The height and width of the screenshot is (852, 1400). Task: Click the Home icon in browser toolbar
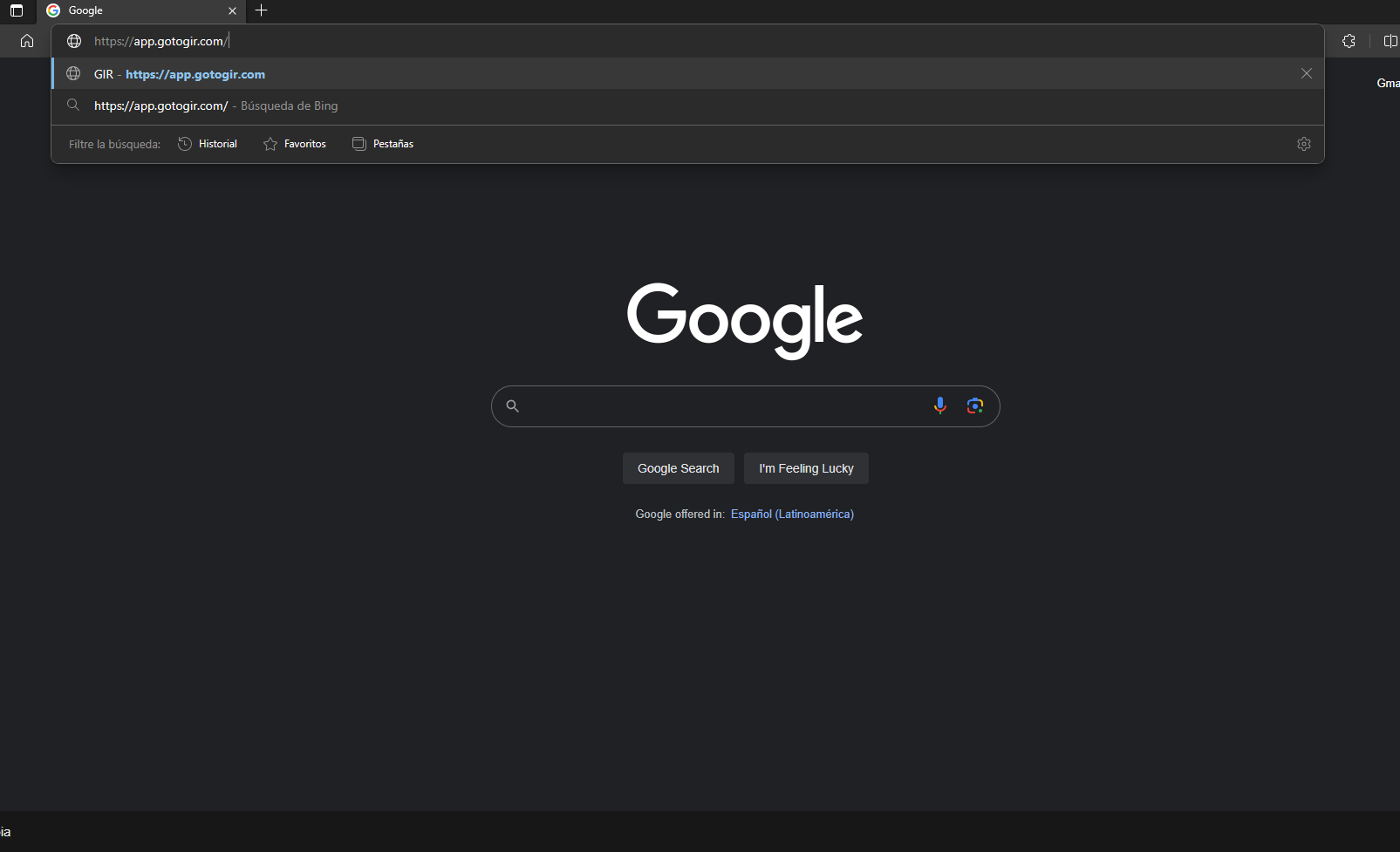27,41
